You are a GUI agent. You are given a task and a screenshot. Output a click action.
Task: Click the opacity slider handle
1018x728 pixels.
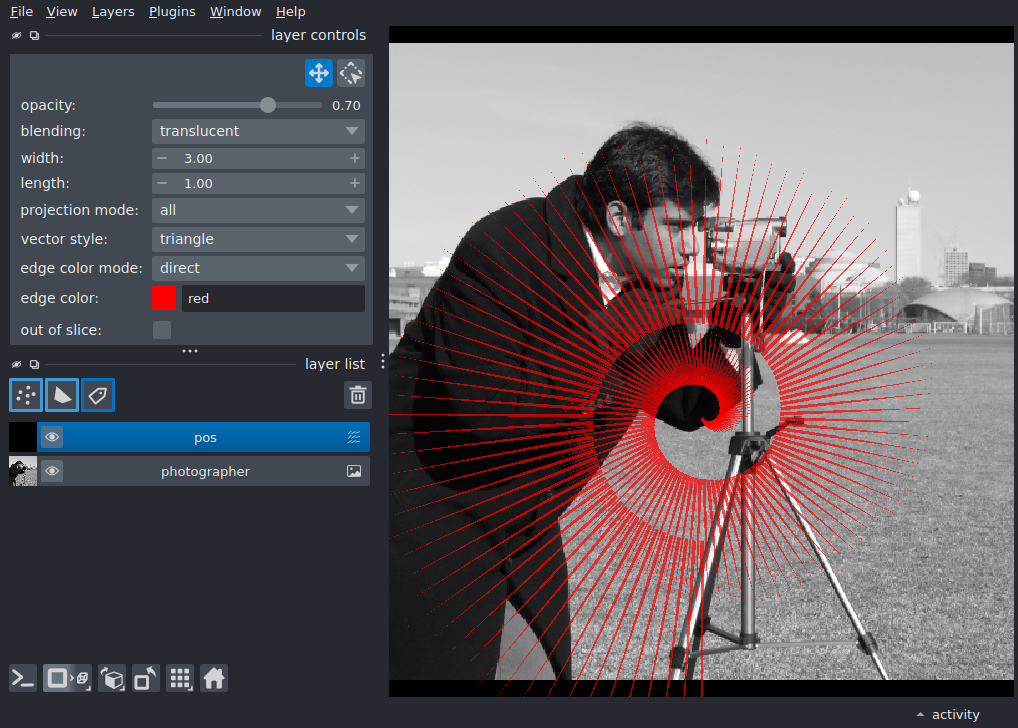267,105
